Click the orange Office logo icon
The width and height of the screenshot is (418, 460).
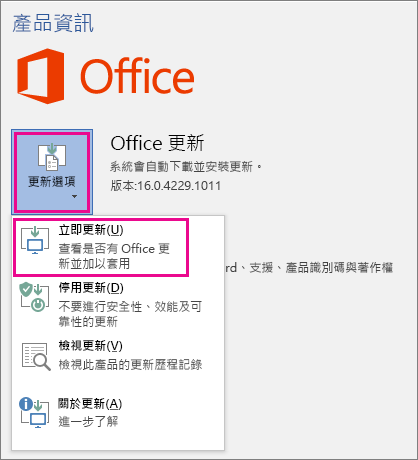(x=40, y=76)
